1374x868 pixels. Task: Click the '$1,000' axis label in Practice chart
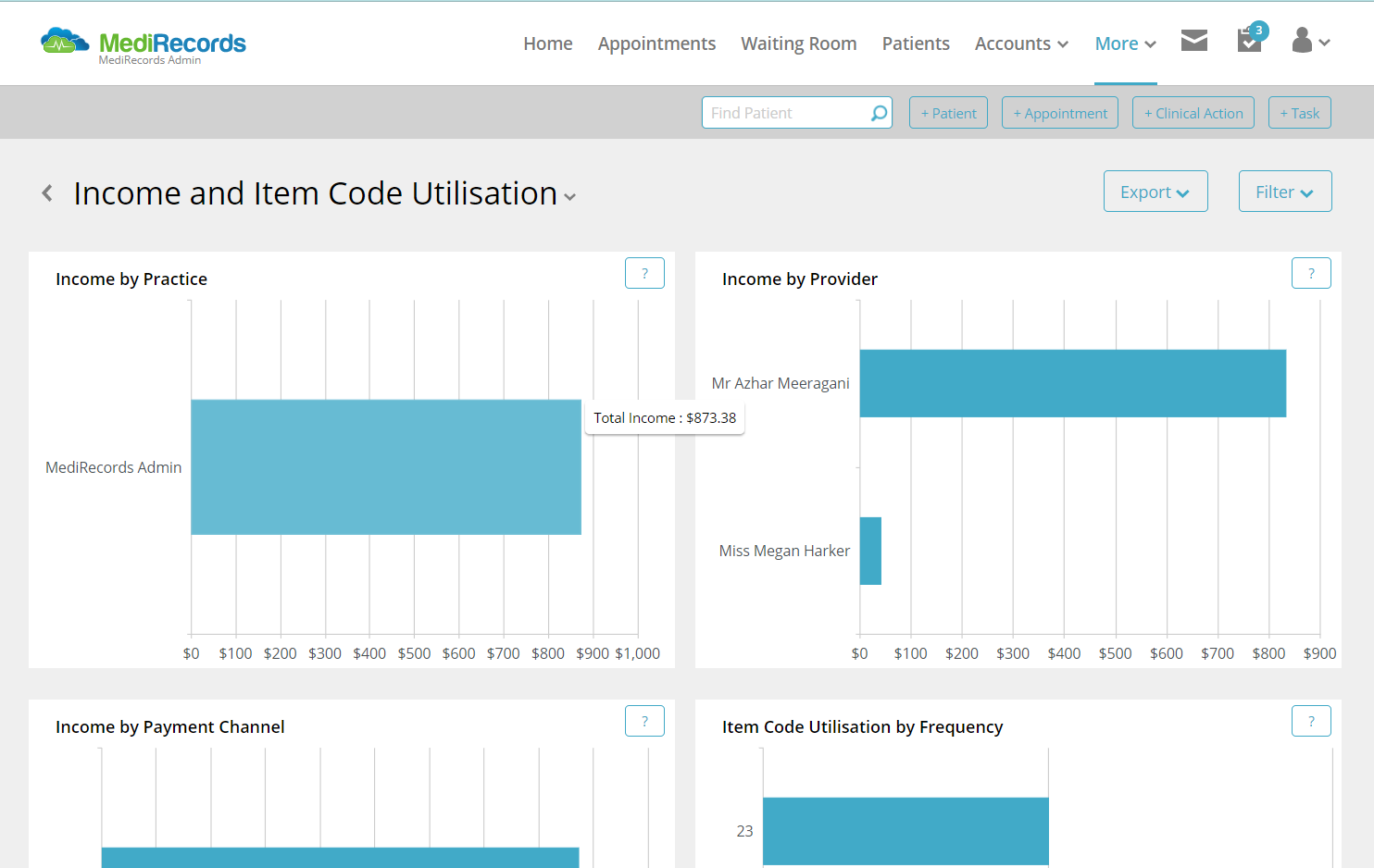point(638,653)
